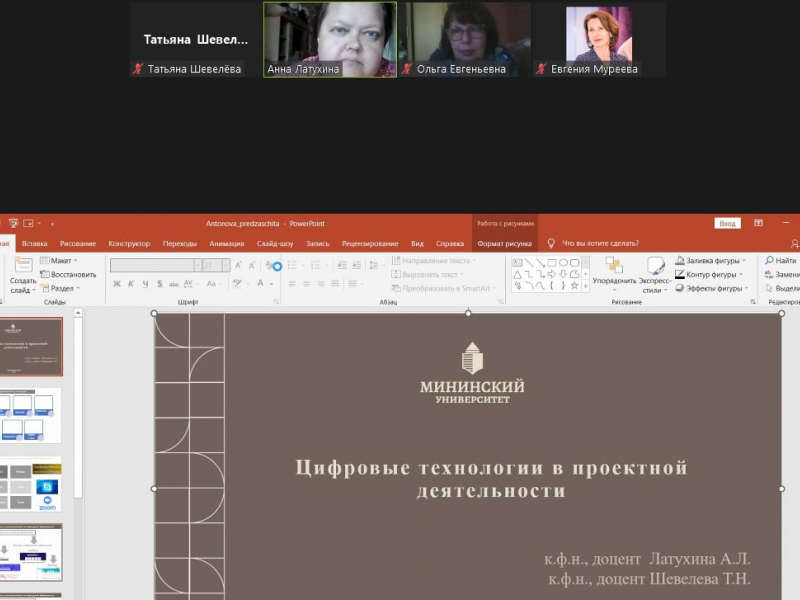
Task: Click the Найти (Find) search icon
Action: (769, 260)
